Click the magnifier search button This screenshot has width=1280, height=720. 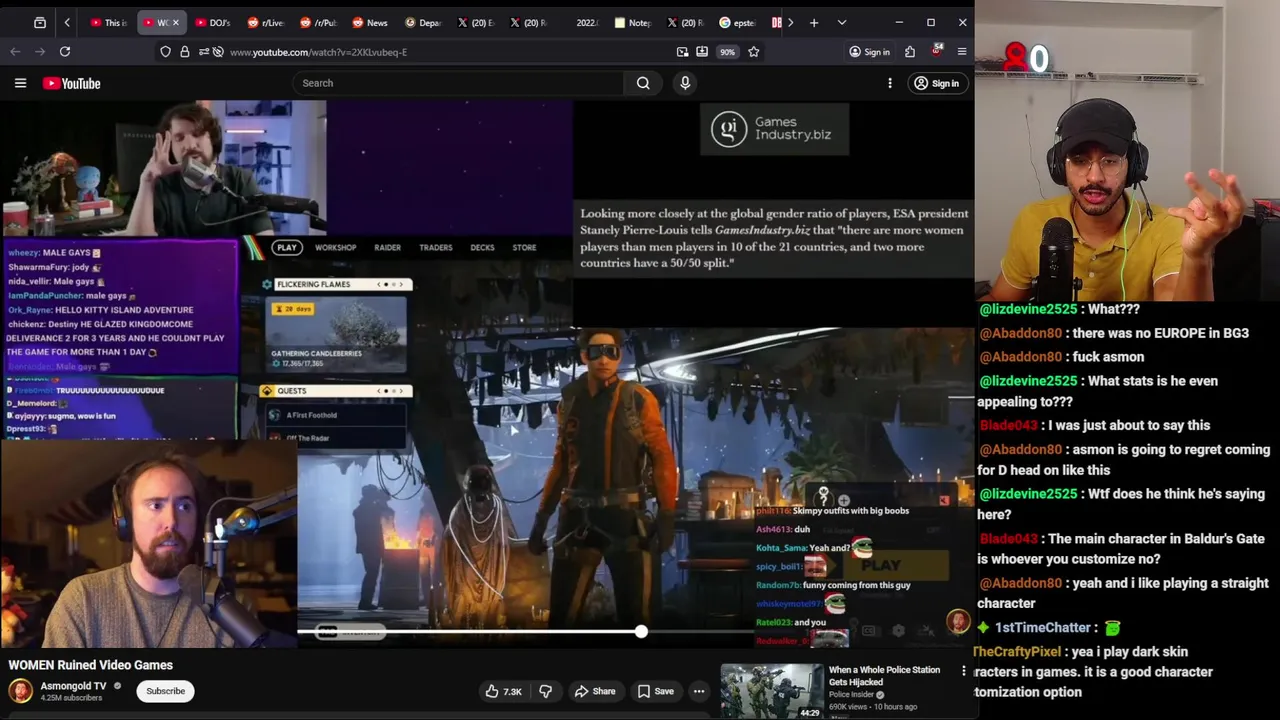click(x=643, y=83)
